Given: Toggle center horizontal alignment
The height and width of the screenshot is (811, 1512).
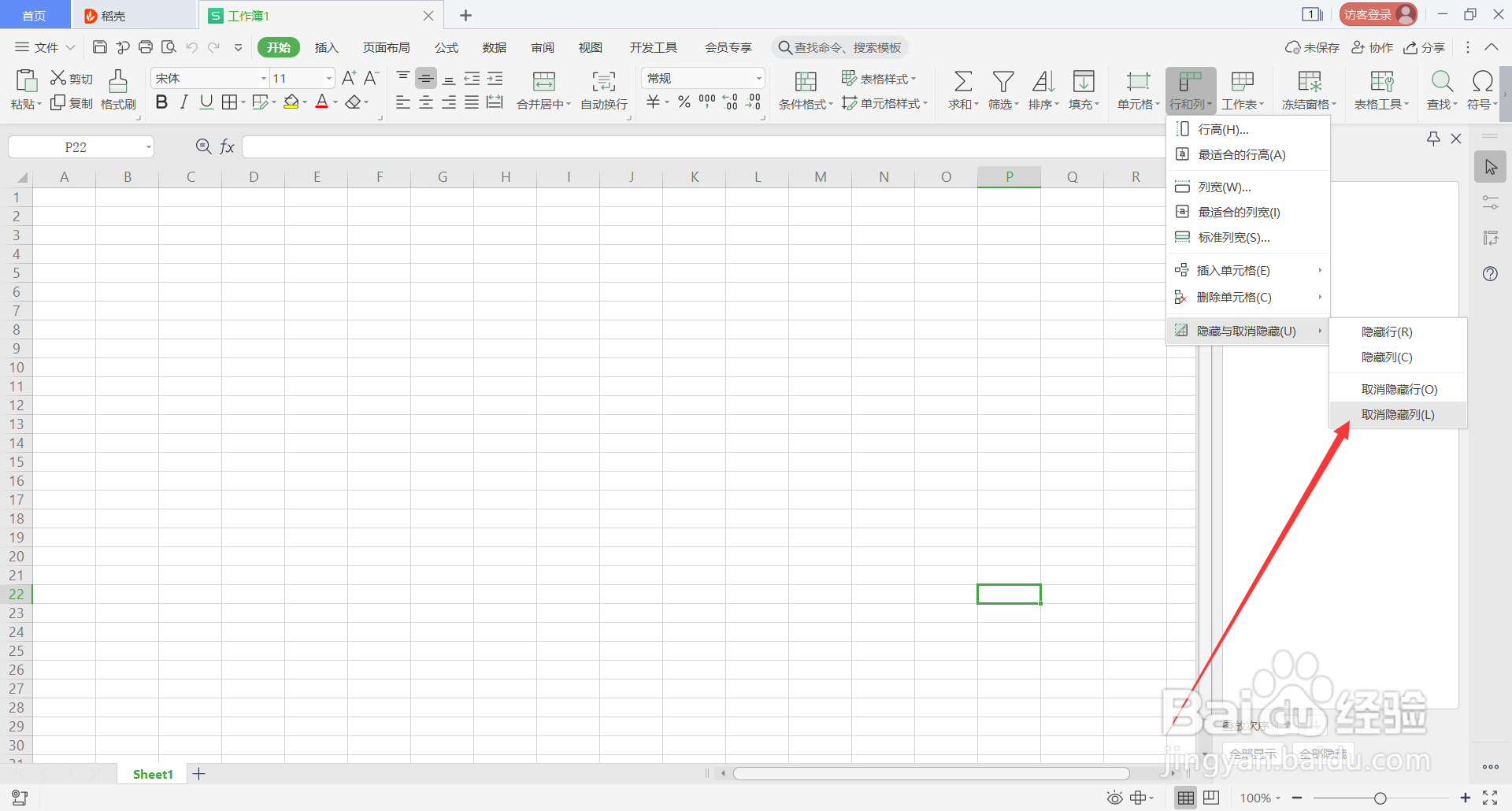Looking at the screenshot, I should point(426,102).
